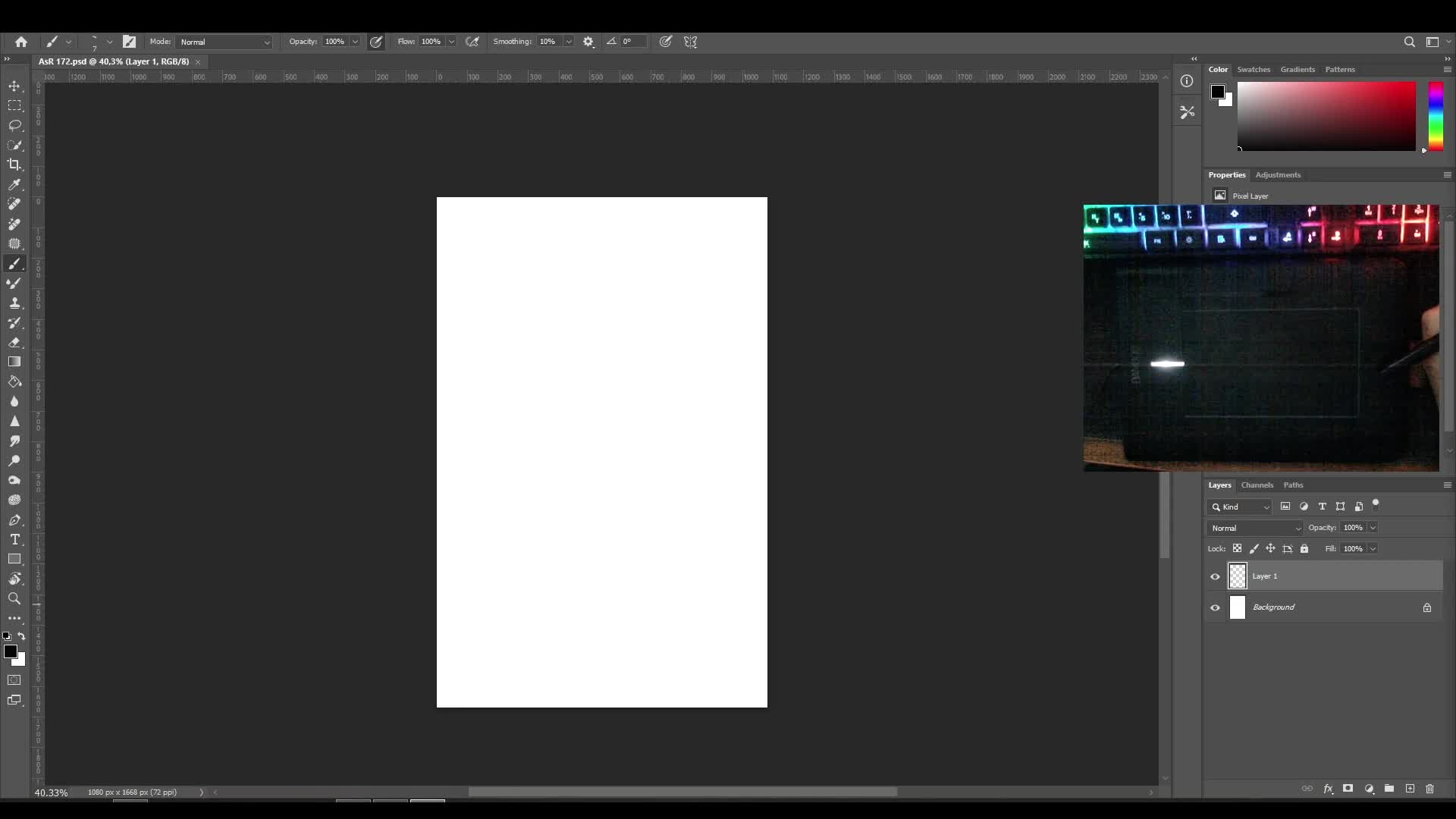Open smoothing options gear icon
The height and width of the screenshot is (819, 1456).
588,42
